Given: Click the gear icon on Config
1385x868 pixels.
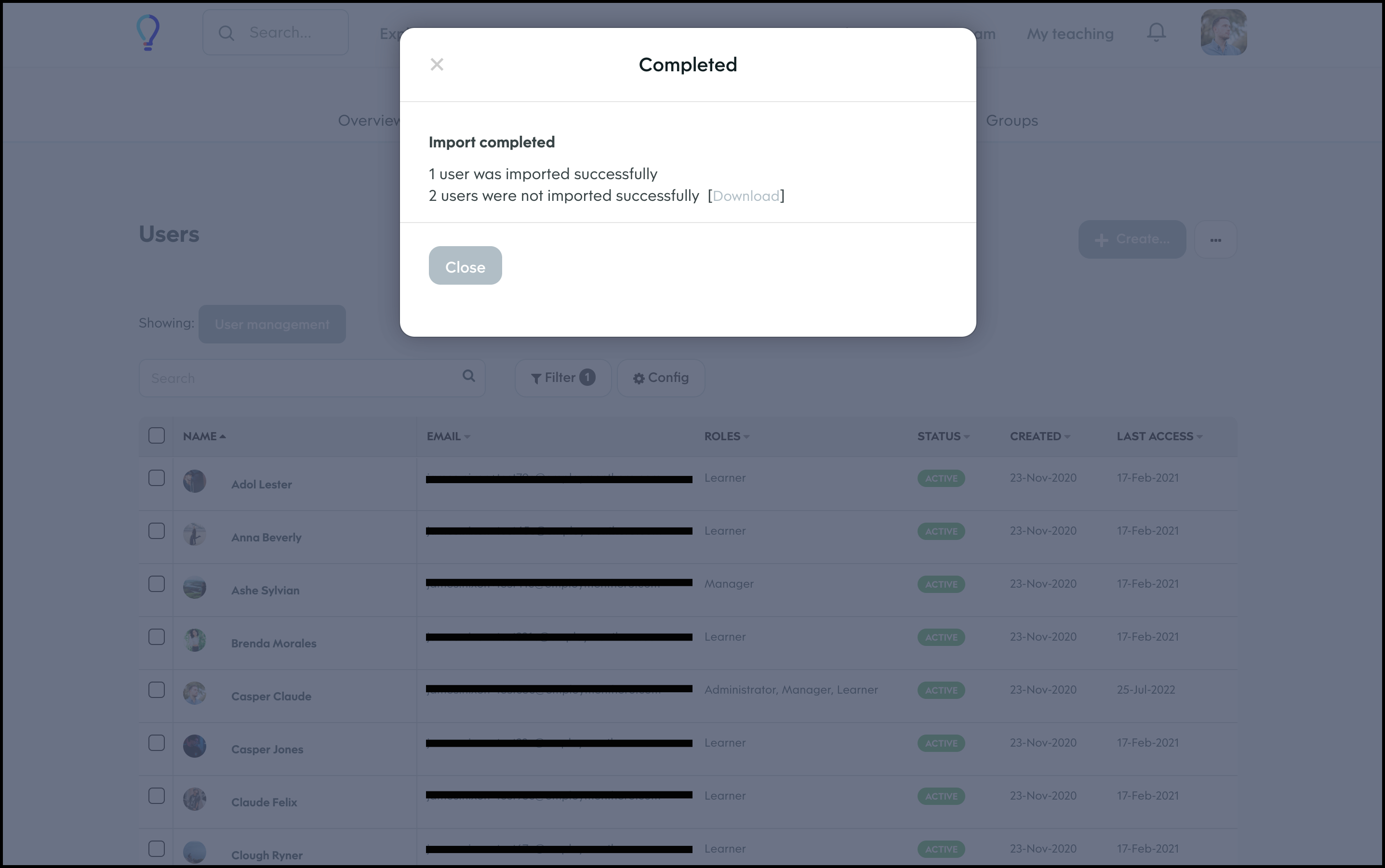Looking at the screenshot, I should (639, 378).
